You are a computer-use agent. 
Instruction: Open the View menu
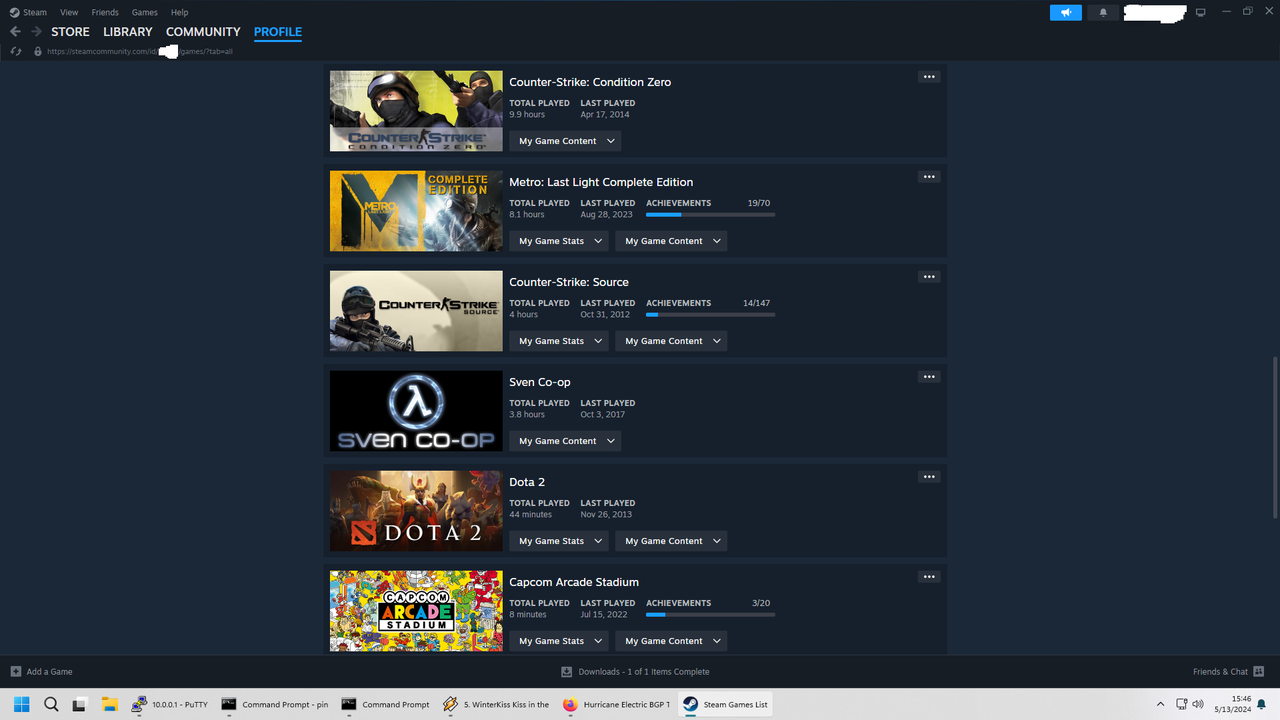69,12
